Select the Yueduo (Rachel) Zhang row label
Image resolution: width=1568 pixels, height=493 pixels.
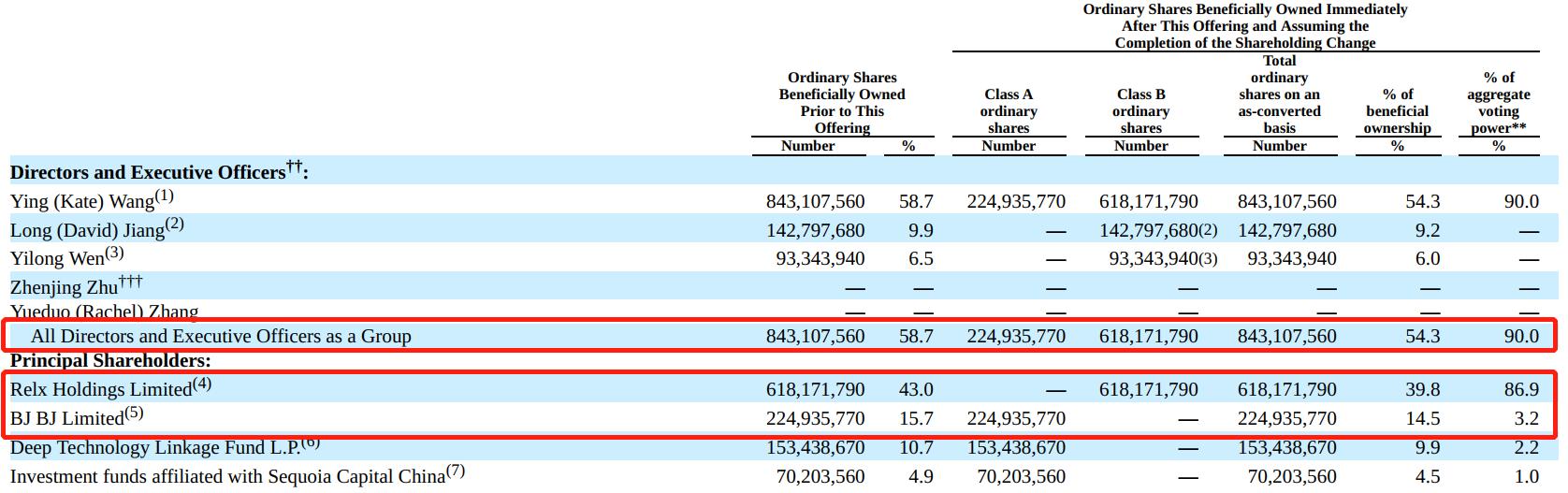(x=104, y=312)
